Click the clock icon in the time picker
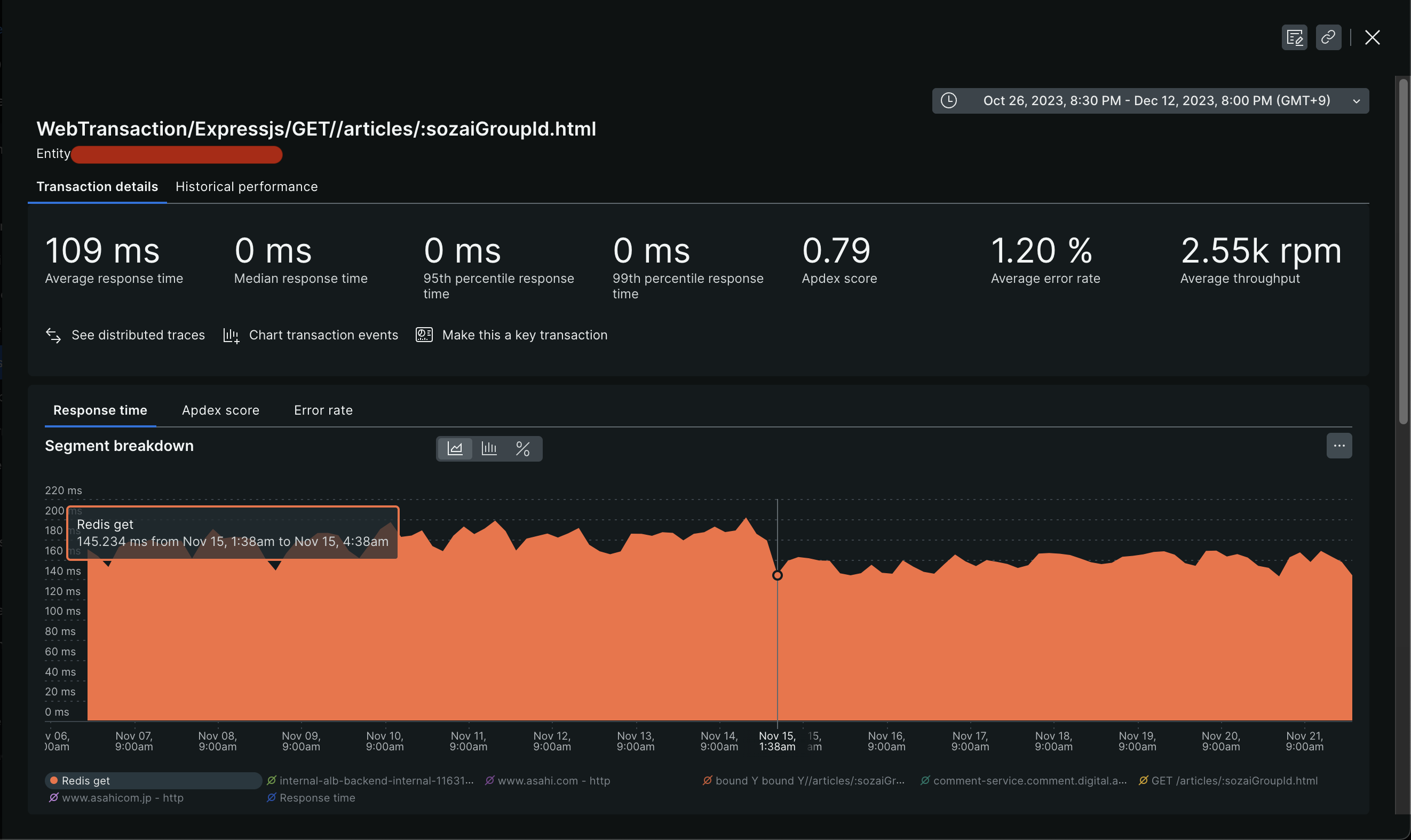Image resolution: width=1411 pixels, height=840 pixels. (x=949, y=101)
